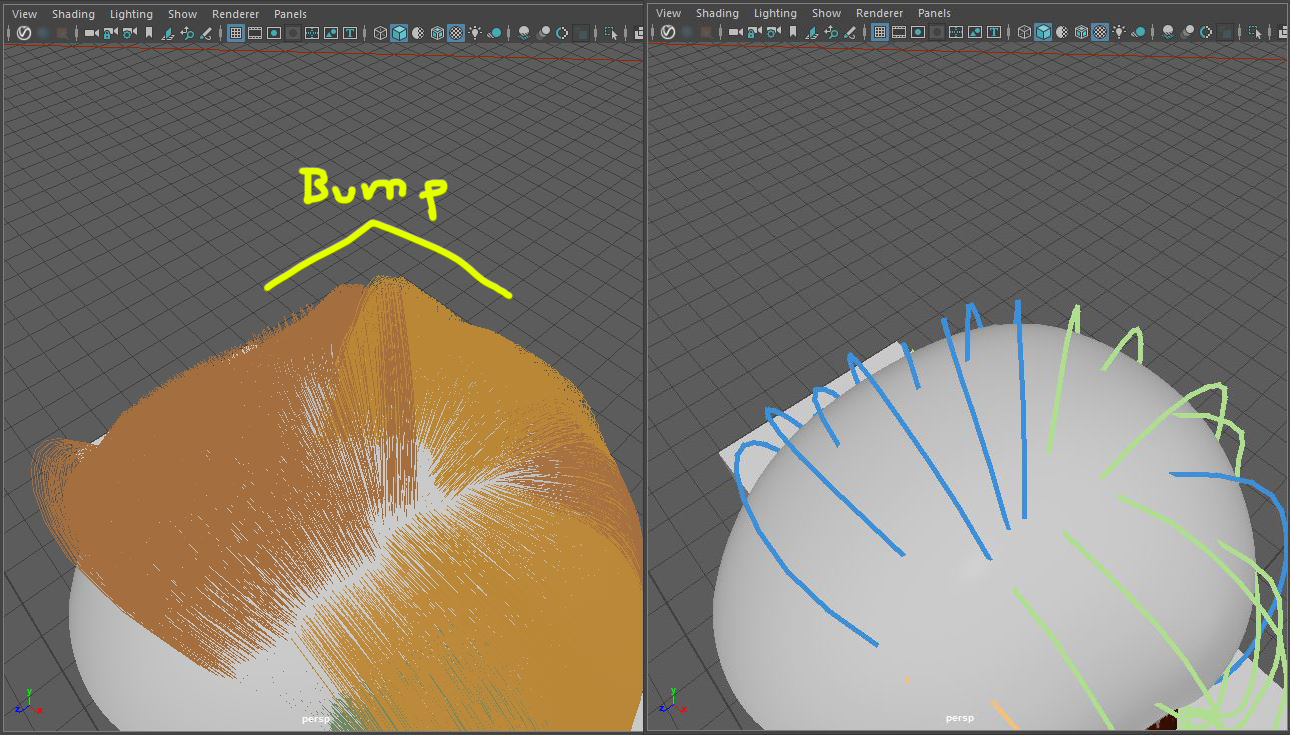Open Bookmarks icon in left viewport toolbar
The height and width of the screenshot is (735, 1290).
tap(149, 33)
